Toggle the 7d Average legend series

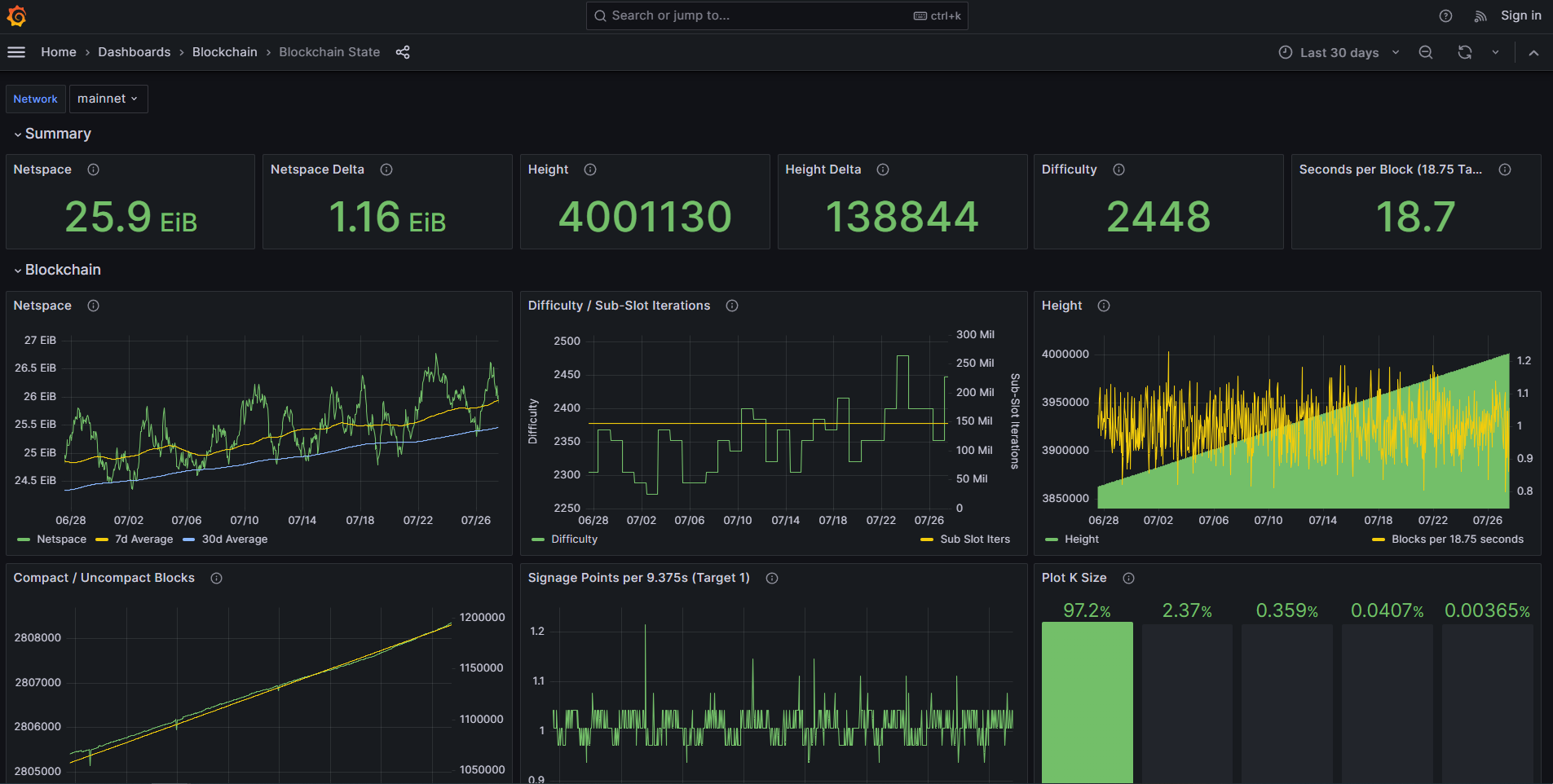(x=143, y=540)
